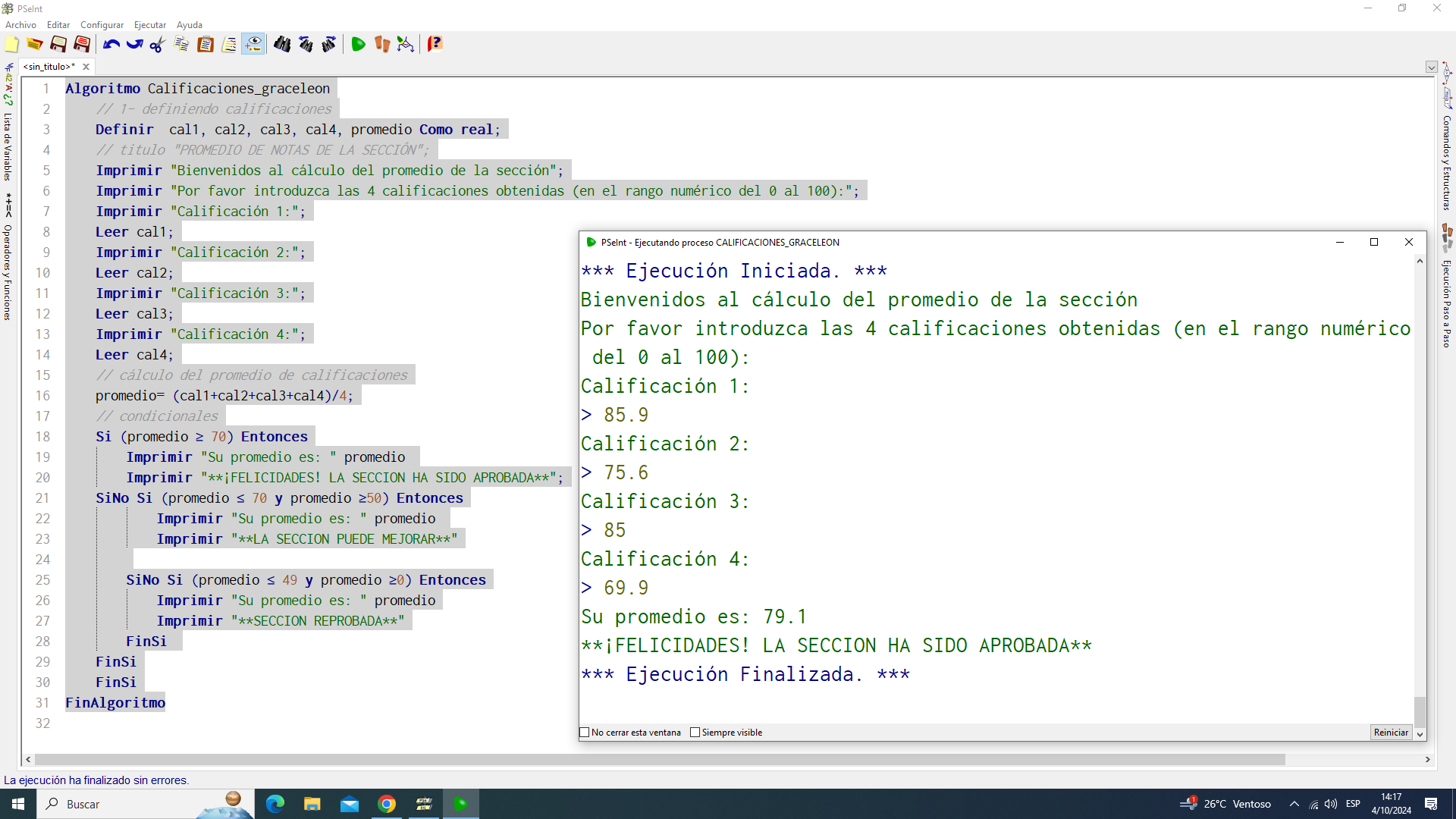Click the binoculars Find icon
Viewport: 1456px width, 819px height.
click(x=282, y=45)
